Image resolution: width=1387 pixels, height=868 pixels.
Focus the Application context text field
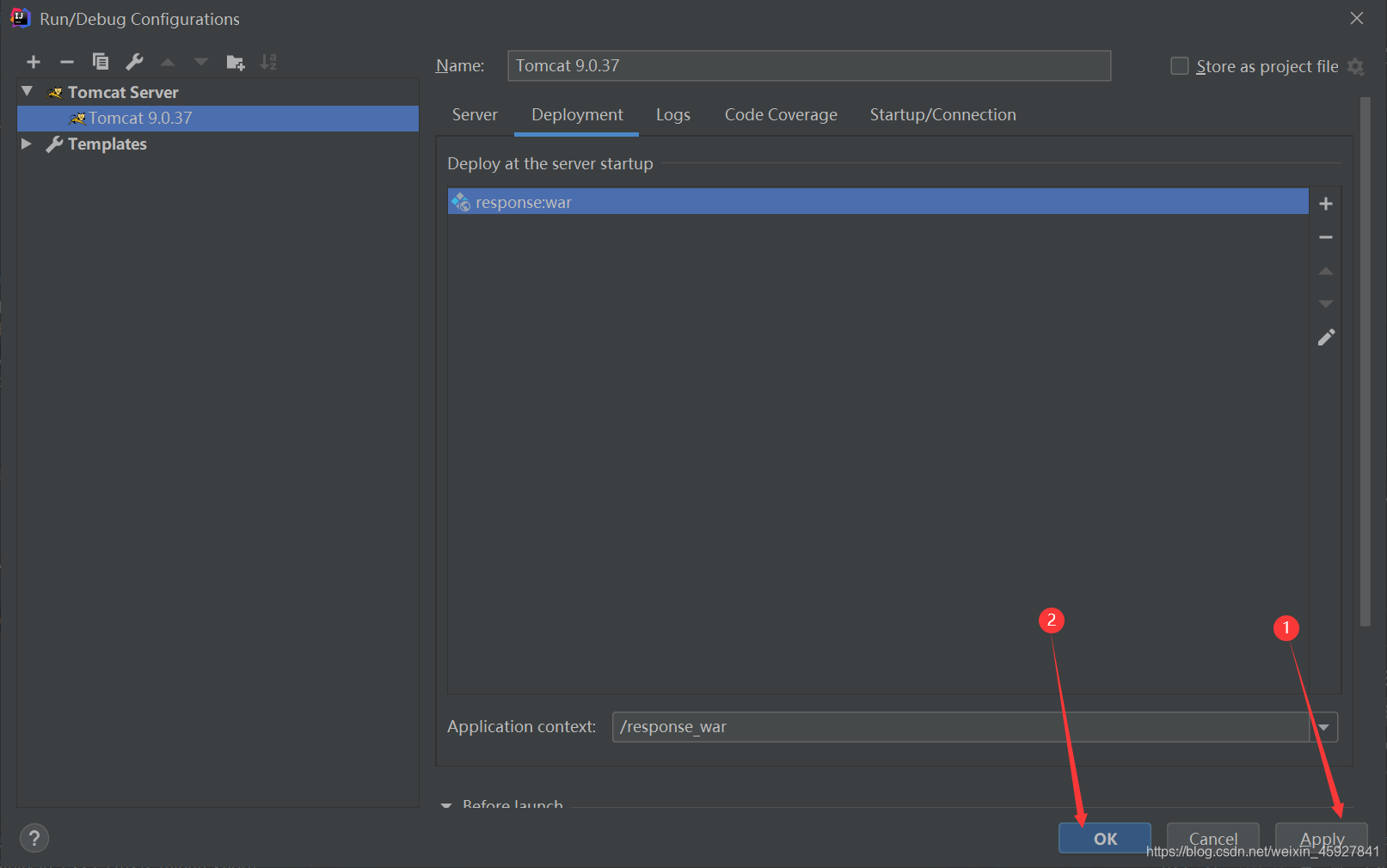[x=961, y=727]
